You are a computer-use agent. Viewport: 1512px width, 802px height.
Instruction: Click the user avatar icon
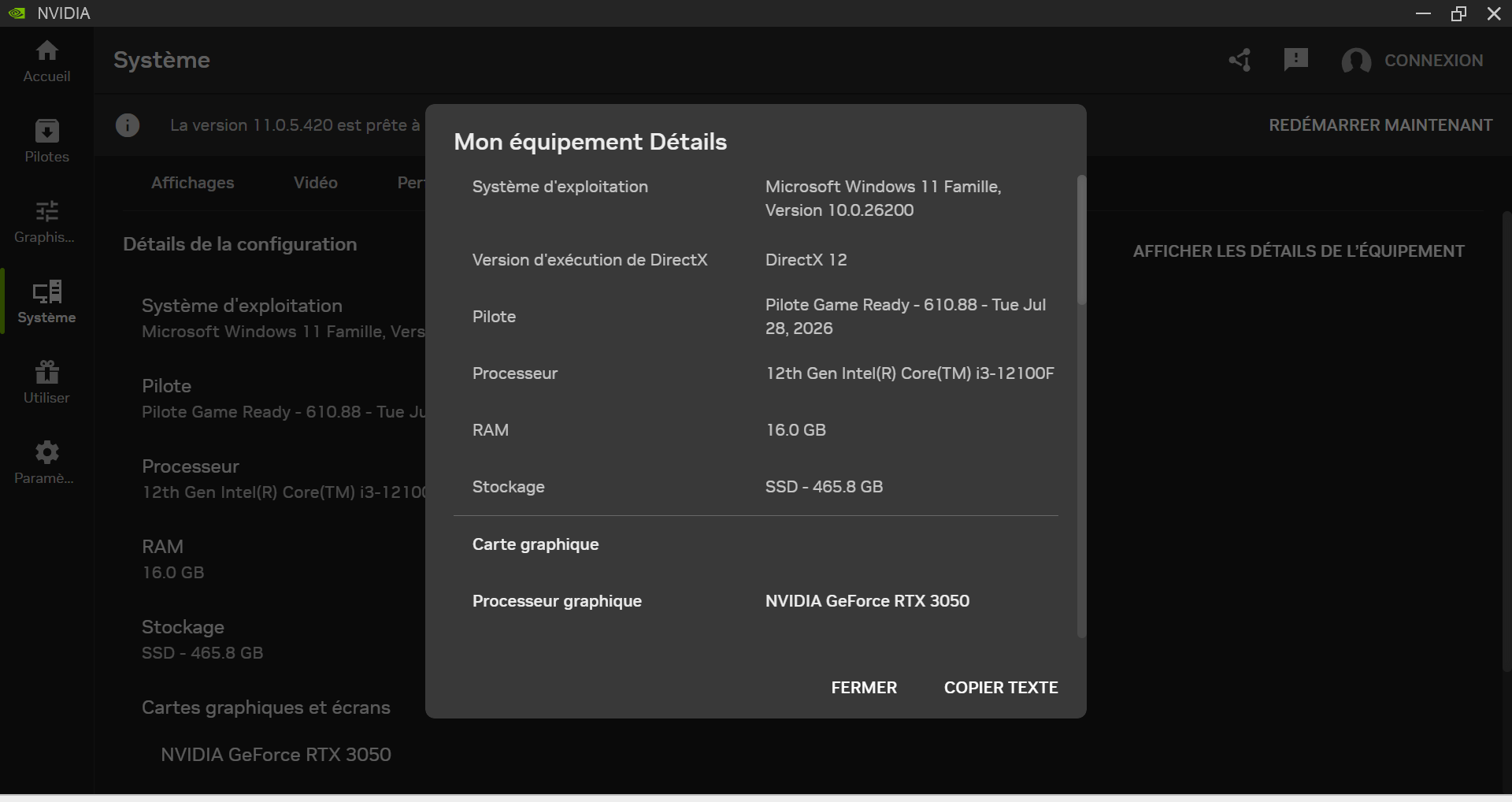pyautogui.click(x=1356, y=61)
